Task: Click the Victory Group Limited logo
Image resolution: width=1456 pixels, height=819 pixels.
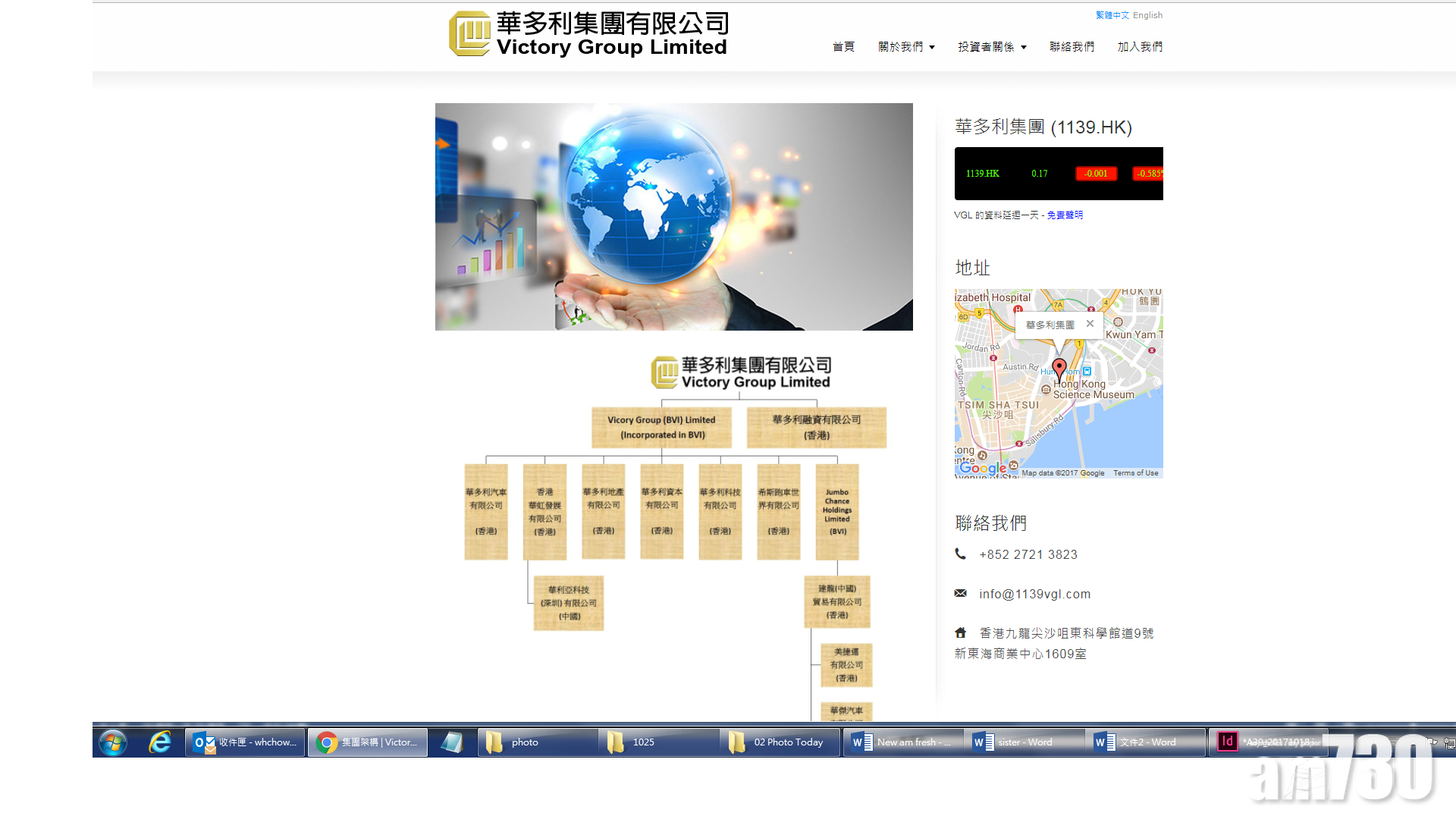Action: pos(588,34)
